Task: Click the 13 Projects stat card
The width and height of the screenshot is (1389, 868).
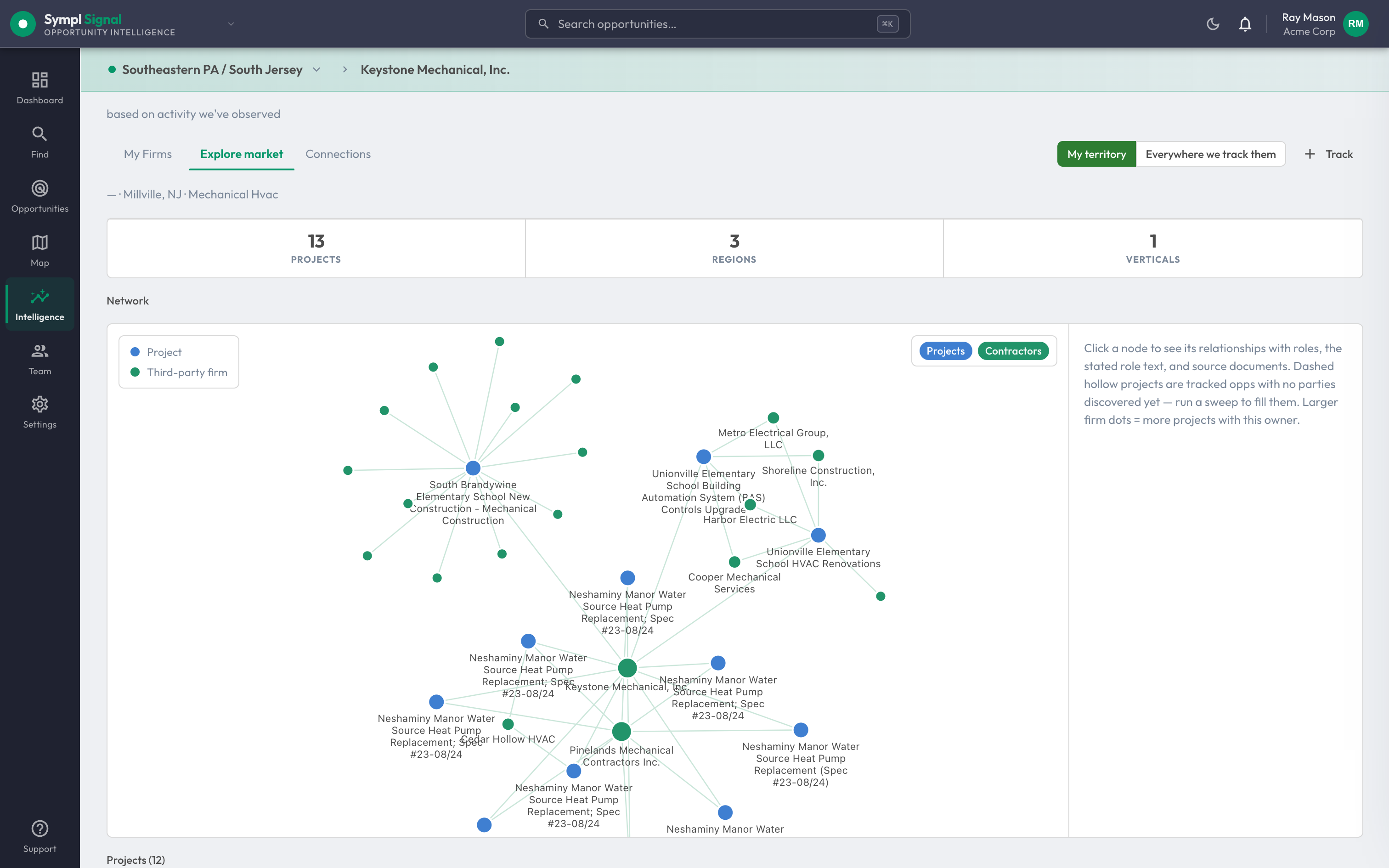Action: point(316,248)
